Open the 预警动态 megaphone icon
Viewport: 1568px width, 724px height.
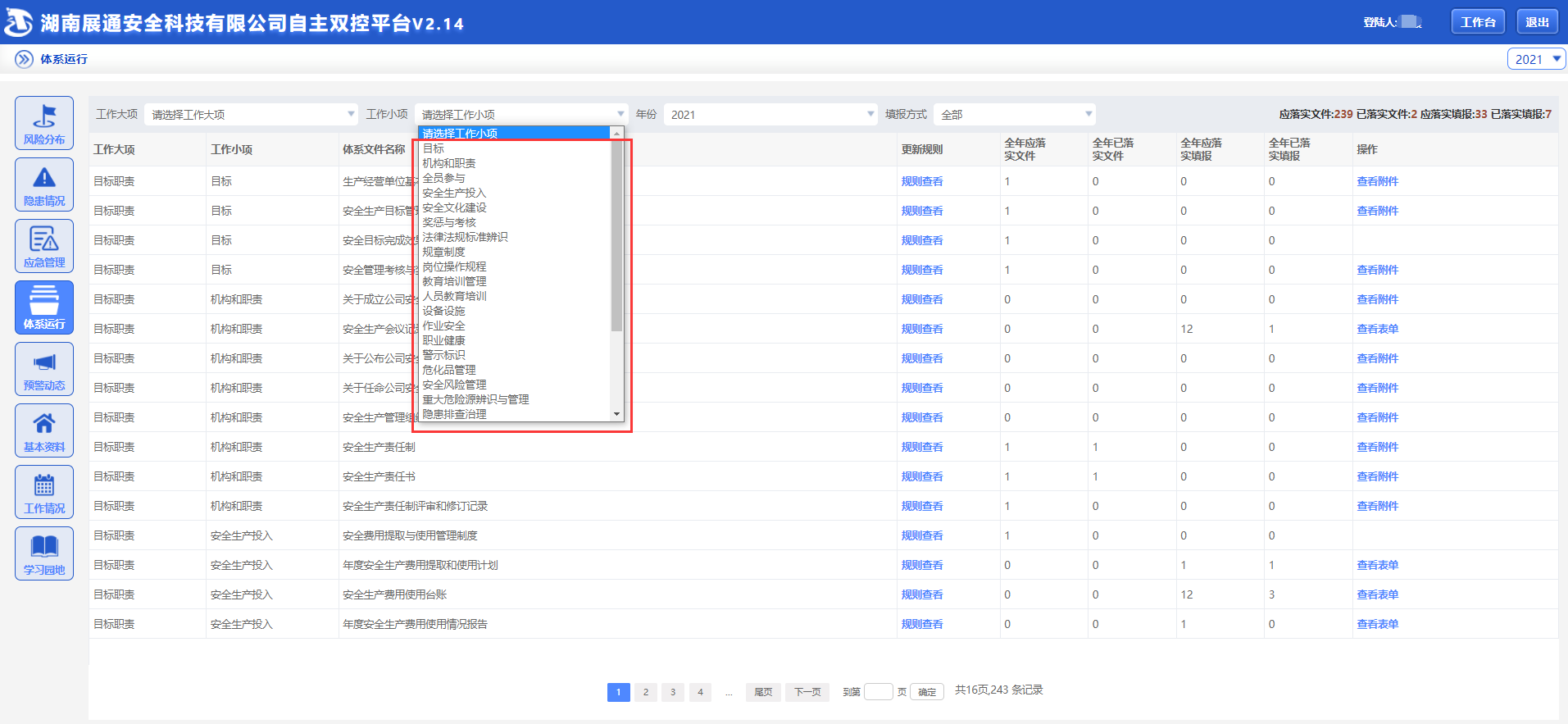coord(44,369)
